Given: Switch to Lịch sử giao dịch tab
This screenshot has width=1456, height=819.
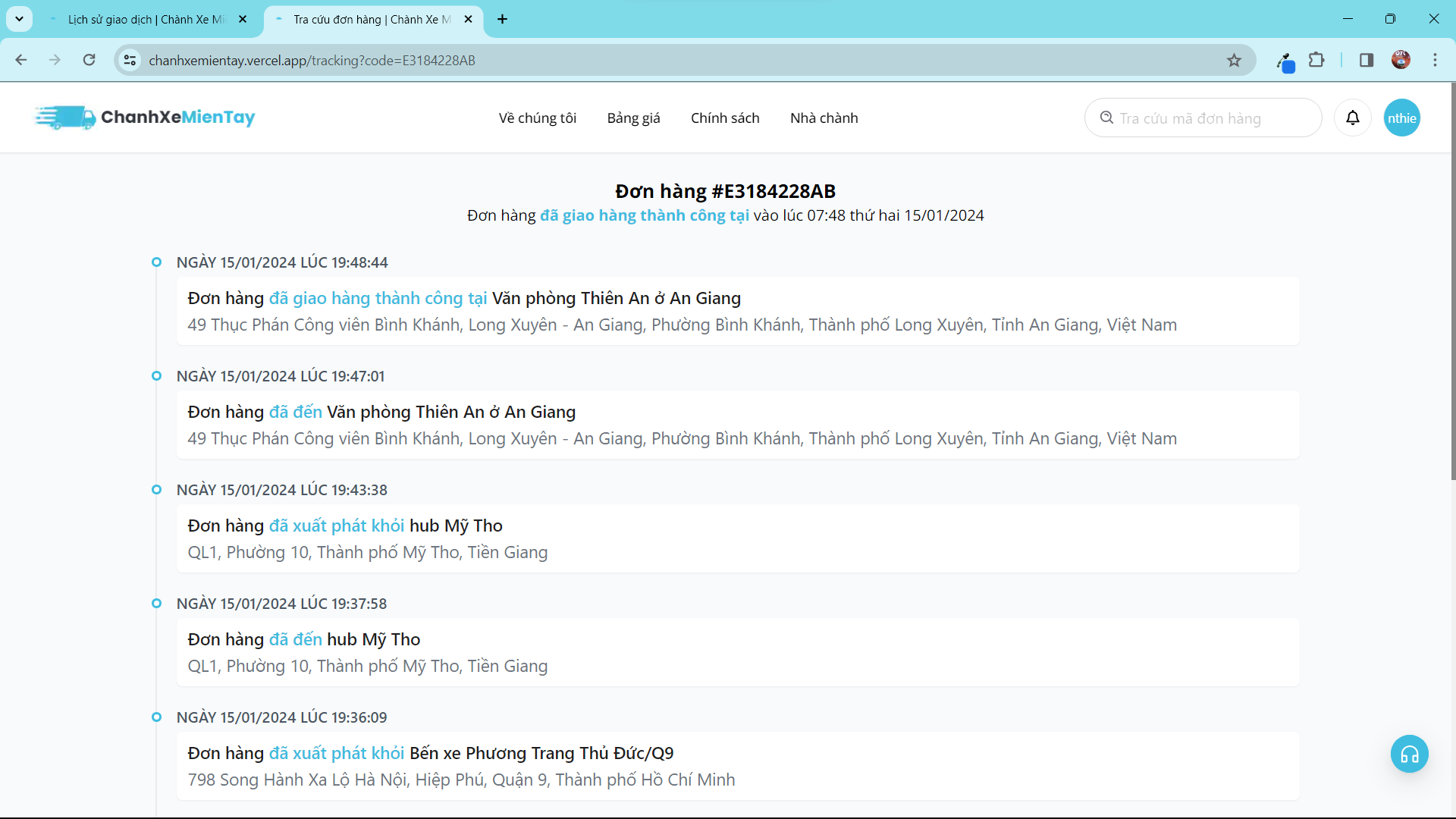Looking at the screenshot, I should coord(146,20).
